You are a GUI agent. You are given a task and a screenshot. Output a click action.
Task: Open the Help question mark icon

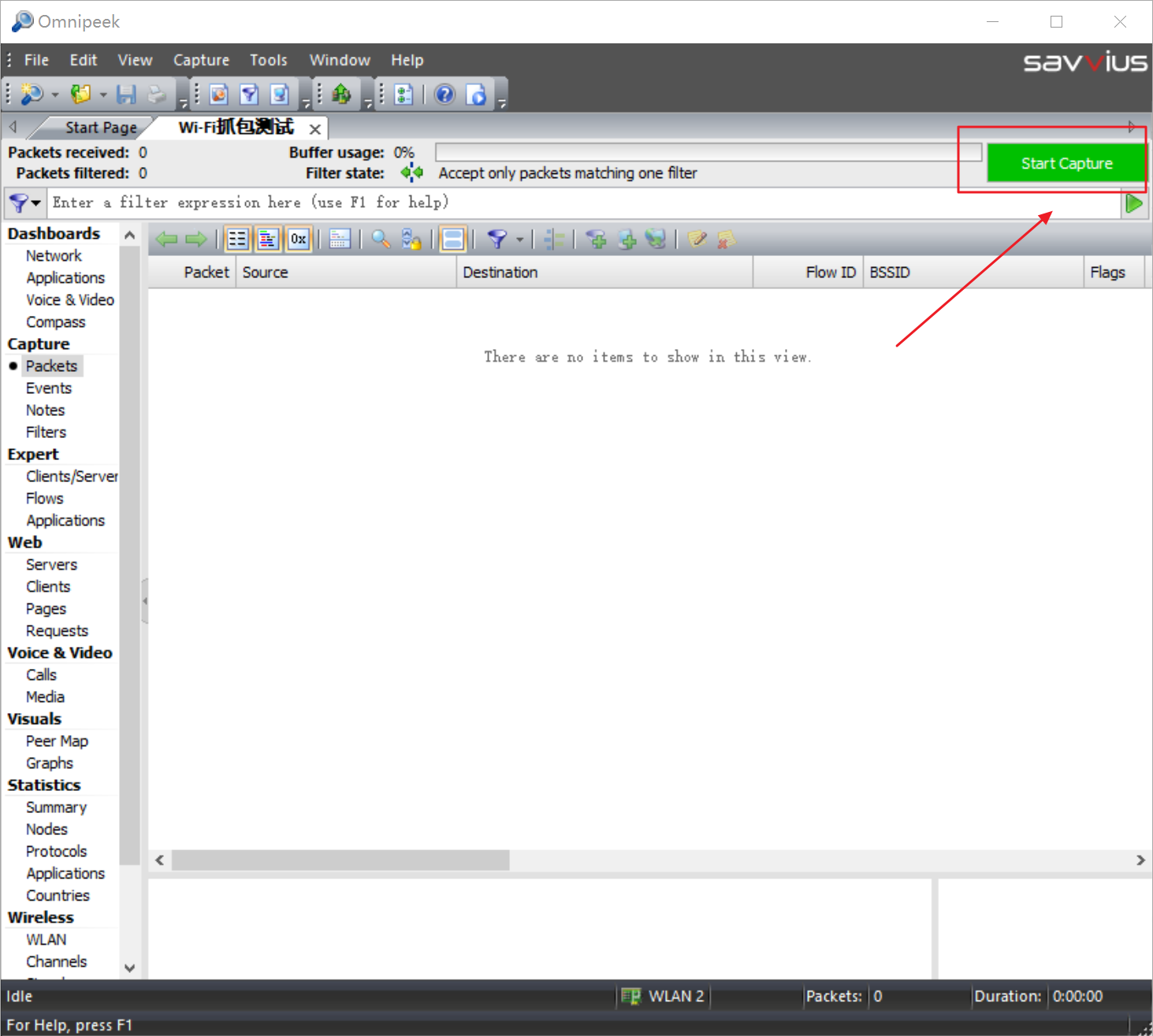tap(445, 95)
